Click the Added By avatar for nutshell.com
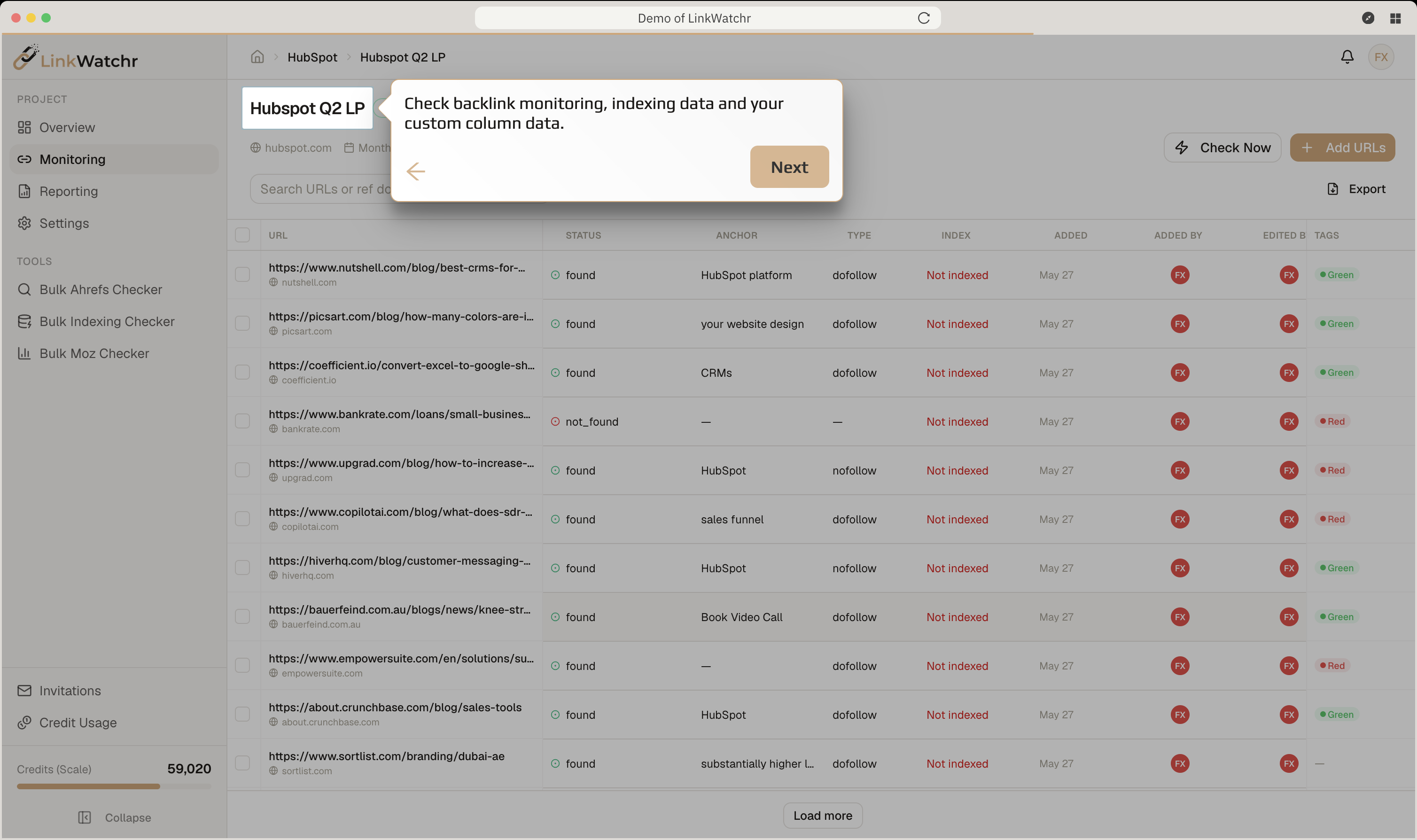1417x840 pixels. click(x=1180, y=275)
